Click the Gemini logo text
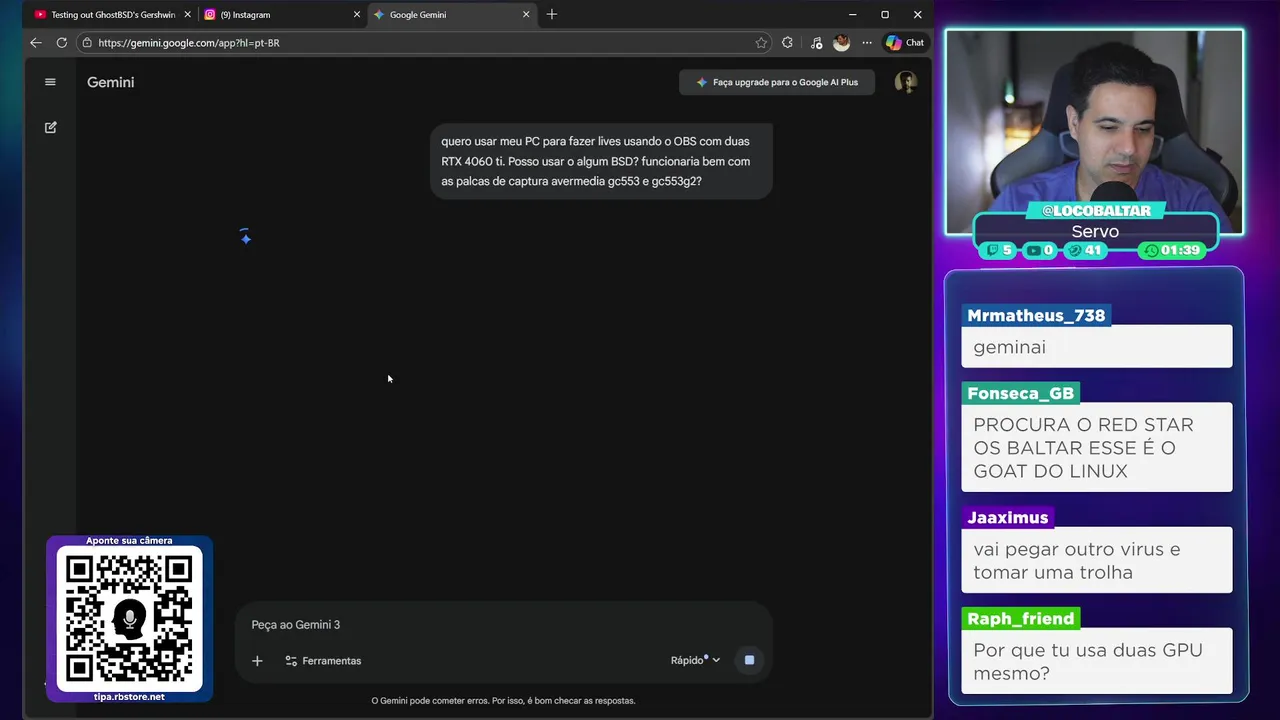This screenshot has width=1280, height=720. (x=110, y=82)
